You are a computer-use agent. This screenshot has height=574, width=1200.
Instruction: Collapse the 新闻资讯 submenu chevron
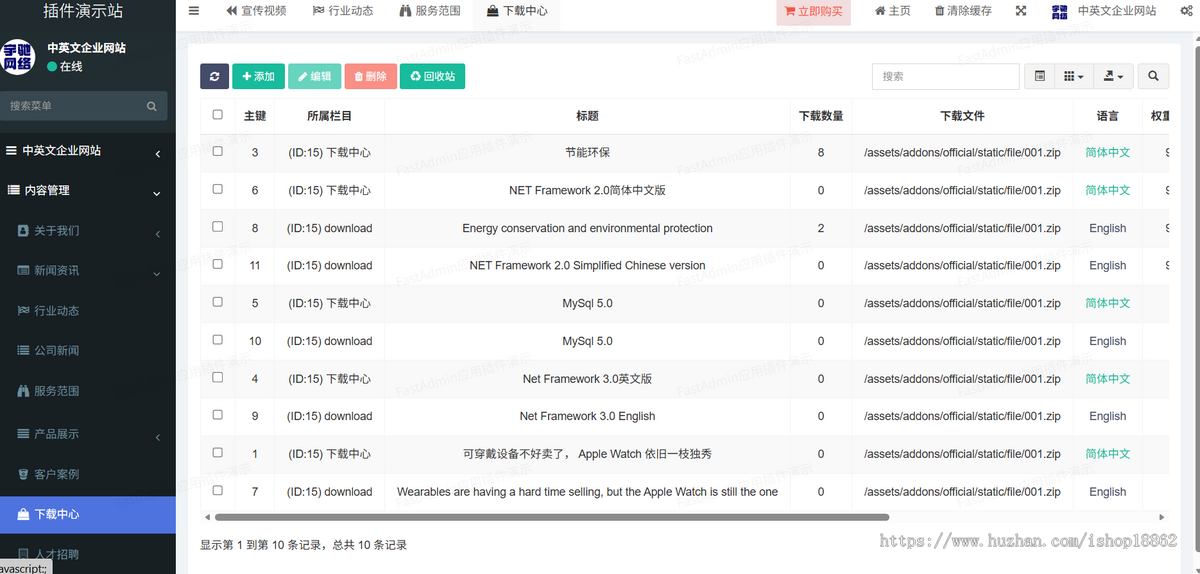(158, 274)
